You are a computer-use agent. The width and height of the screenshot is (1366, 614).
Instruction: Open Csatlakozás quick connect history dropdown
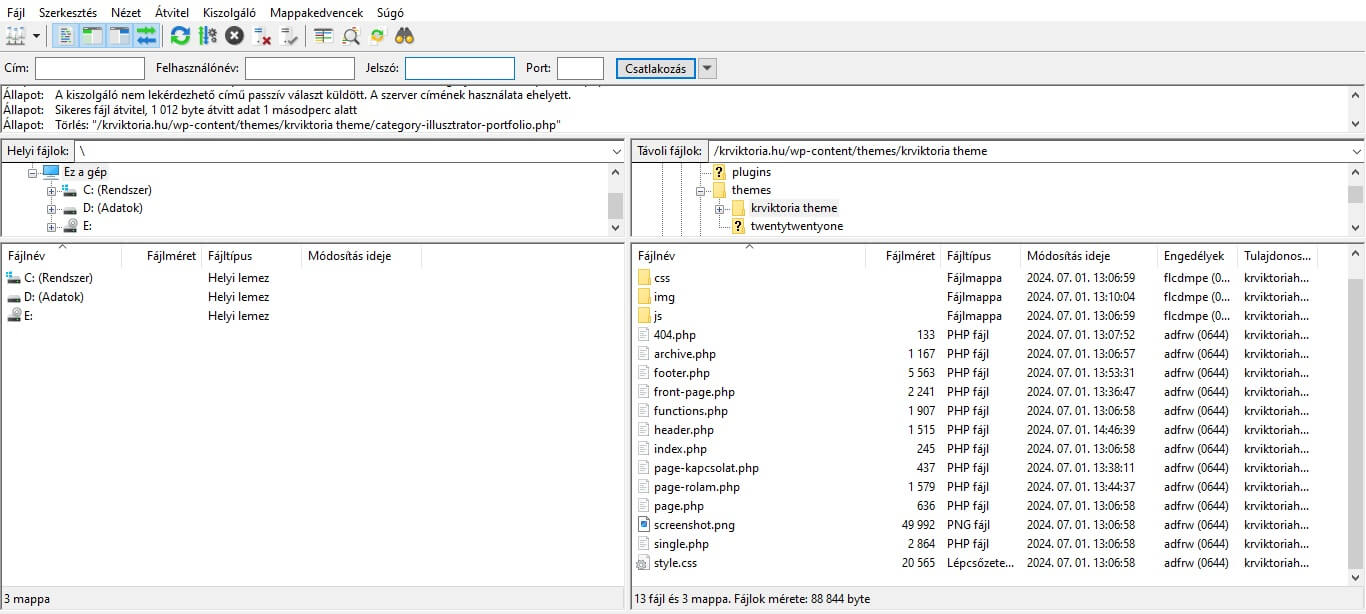(707, 68)
